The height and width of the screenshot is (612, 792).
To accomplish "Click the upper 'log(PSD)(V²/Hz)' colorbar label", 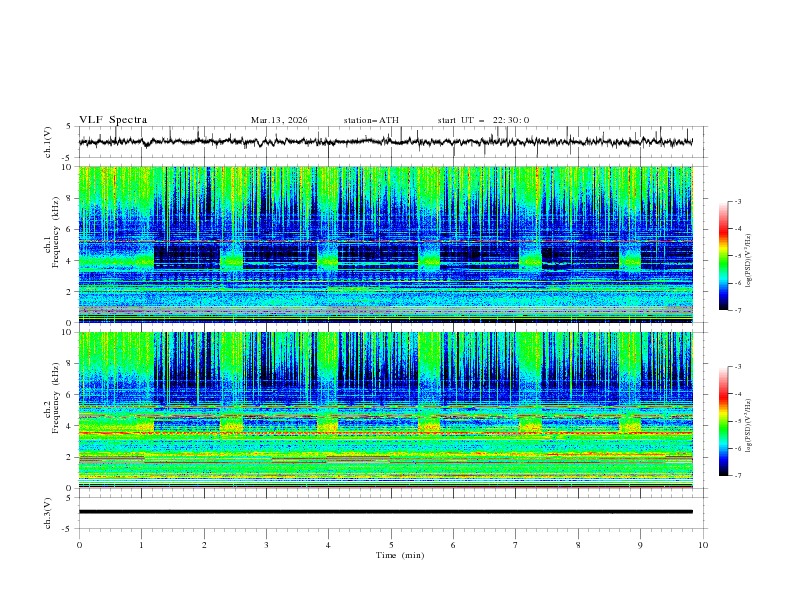I will pyautogui.click(x=749, y=261).
